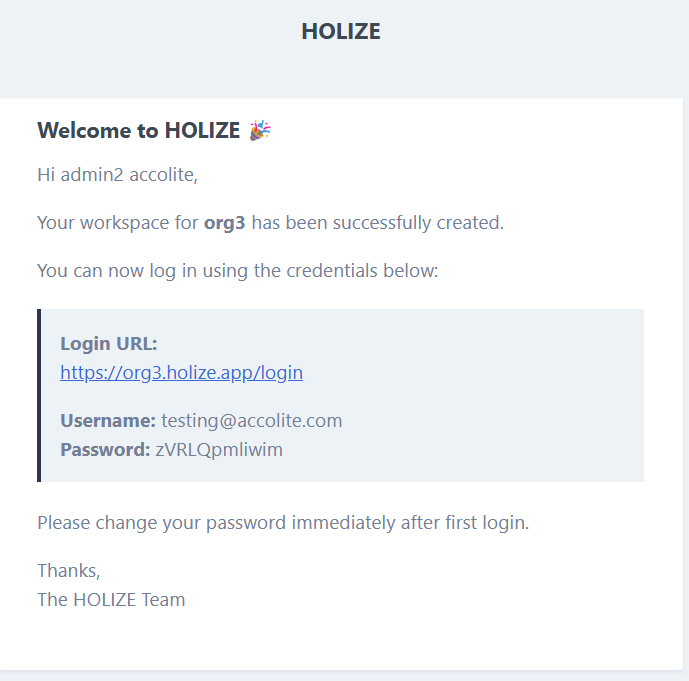This screenshot has width=689, height=681.
Task: Click the credentials intro sentence
Action: point(238,271)
